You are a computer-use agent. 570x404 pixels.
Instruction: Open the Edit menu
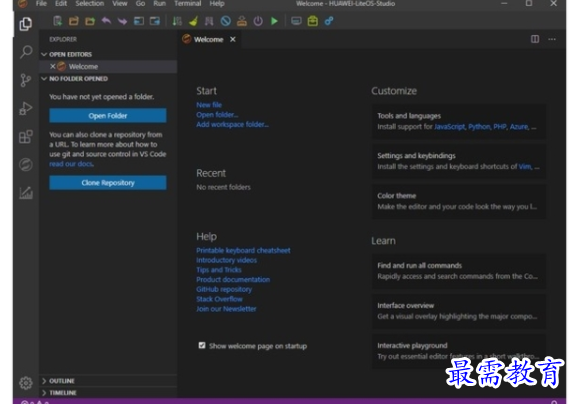click(61, 4)
